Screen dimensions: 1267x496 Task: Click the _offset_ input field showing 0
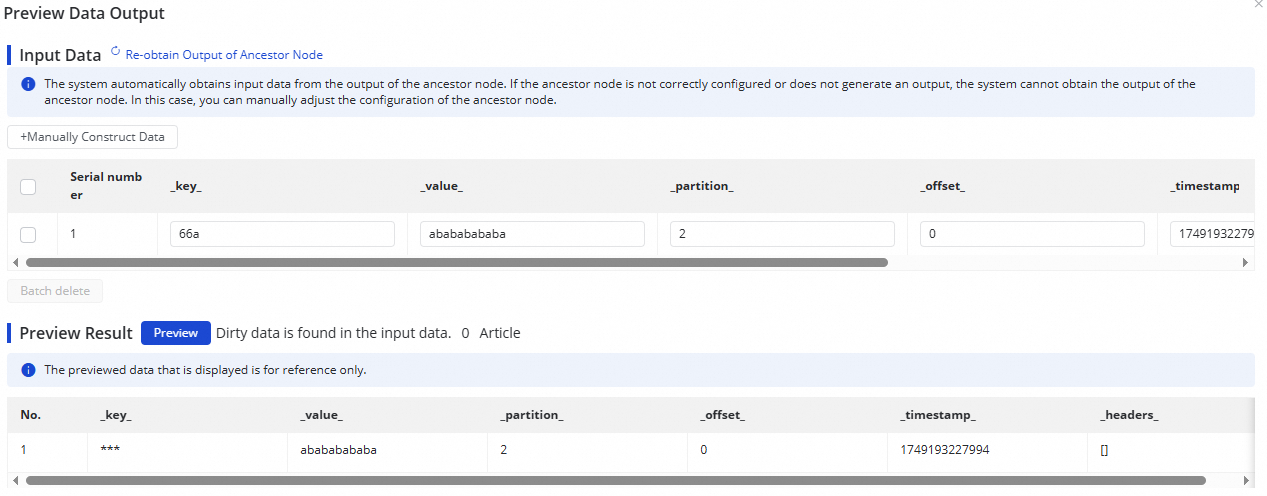click(1032, 234)
